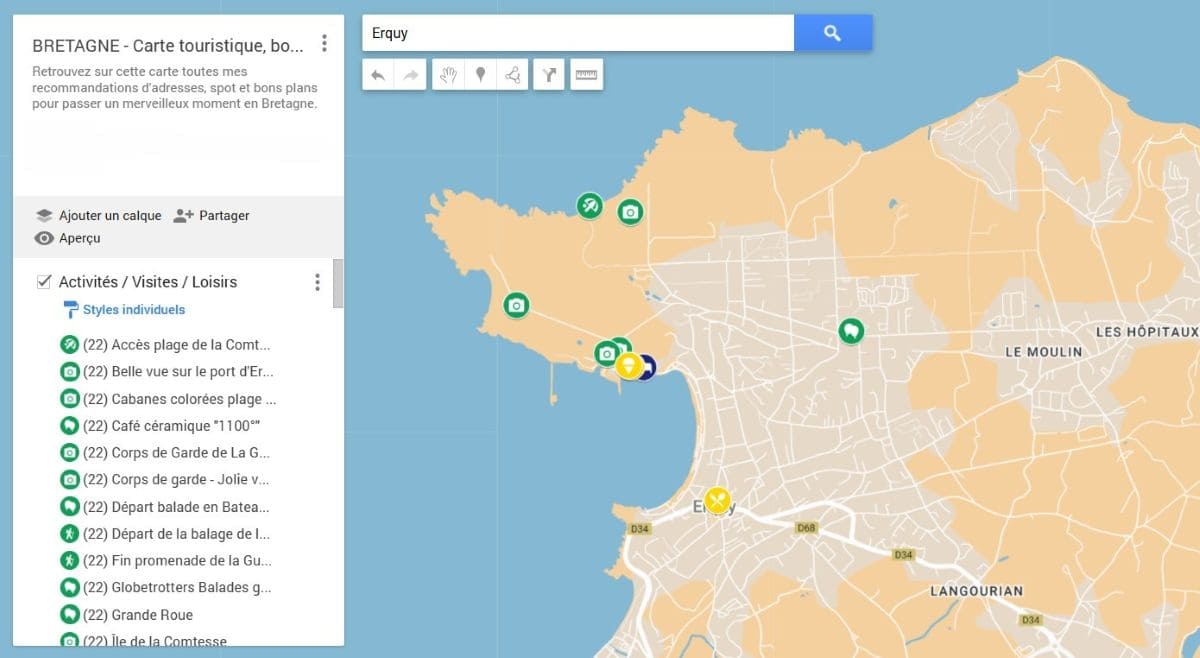The width and height of the screenshot is (1200, 658).
Task: Click the redo arrow in map toolbar
Action: 410,75
